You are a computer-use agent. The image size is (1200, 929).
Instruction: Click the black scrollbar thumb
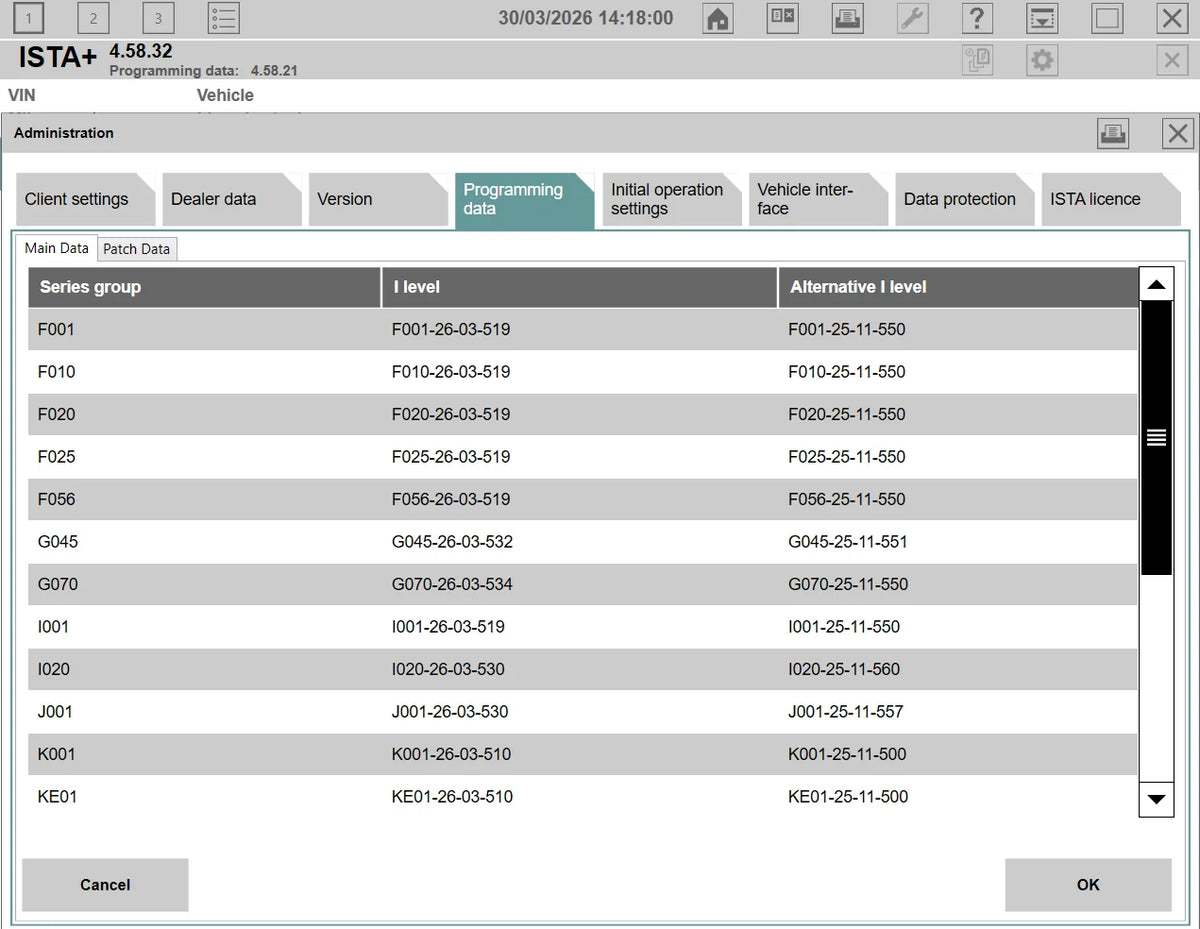[x=1157, y=438]
